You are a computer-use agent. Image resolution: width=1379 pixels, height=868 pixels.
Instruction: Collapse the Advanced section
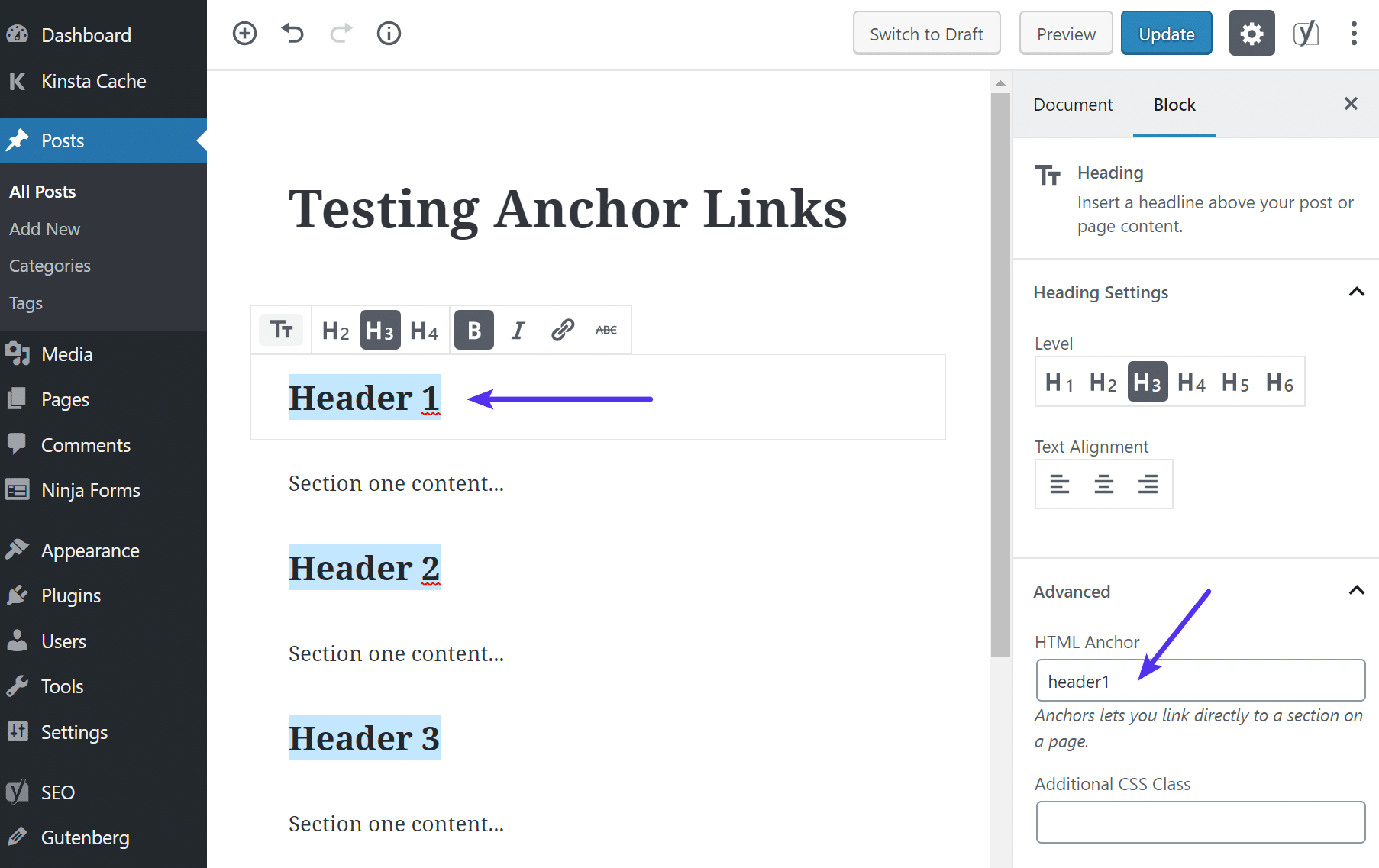coord(1357,590)
